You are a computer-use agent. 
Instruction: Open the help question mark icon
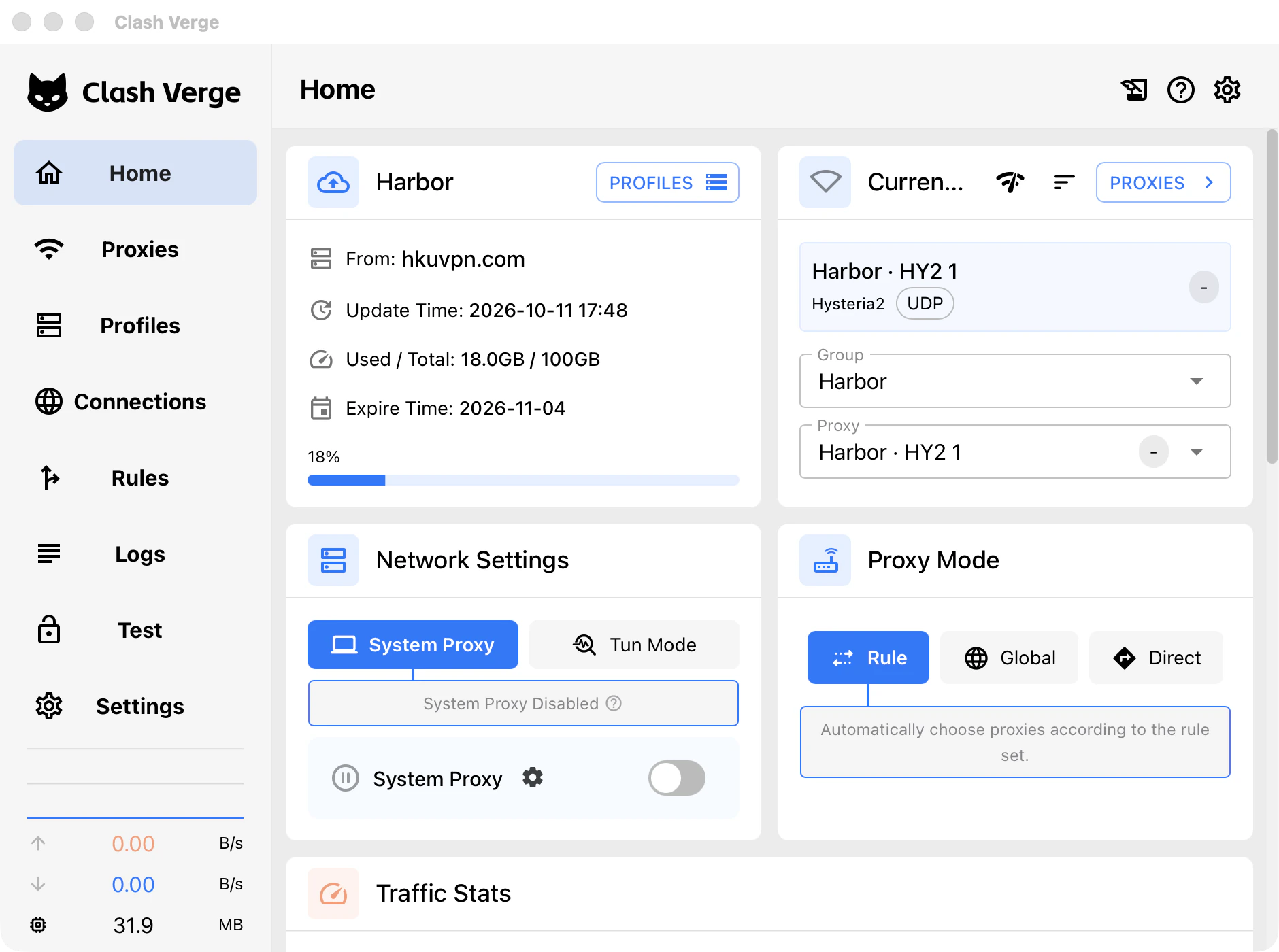tap(1181, 90)
